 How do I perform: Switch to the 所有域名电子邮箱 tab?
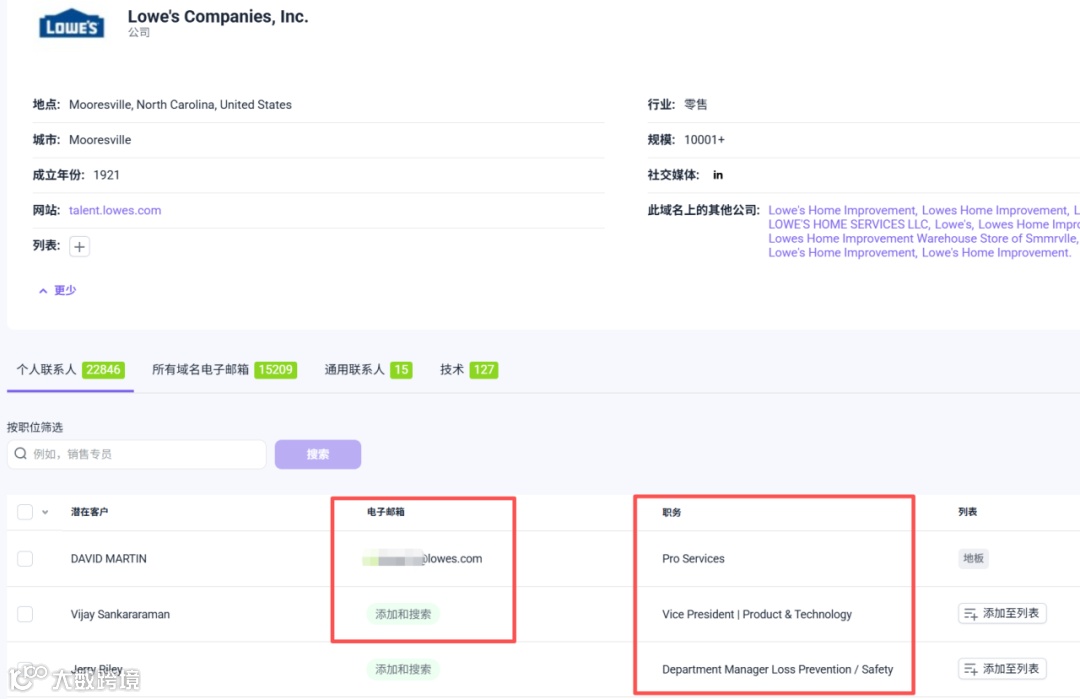click(x=224, y=370)
